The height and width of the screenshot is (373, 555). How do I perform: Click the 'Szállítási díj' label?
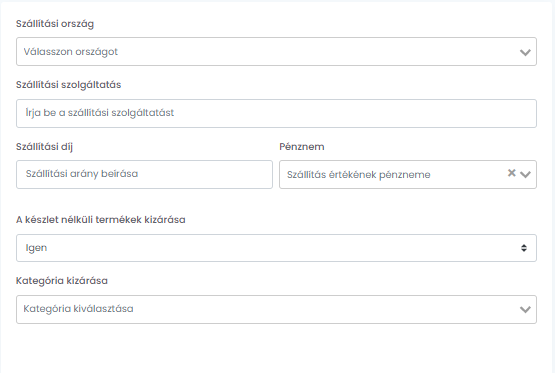[44, 147]
